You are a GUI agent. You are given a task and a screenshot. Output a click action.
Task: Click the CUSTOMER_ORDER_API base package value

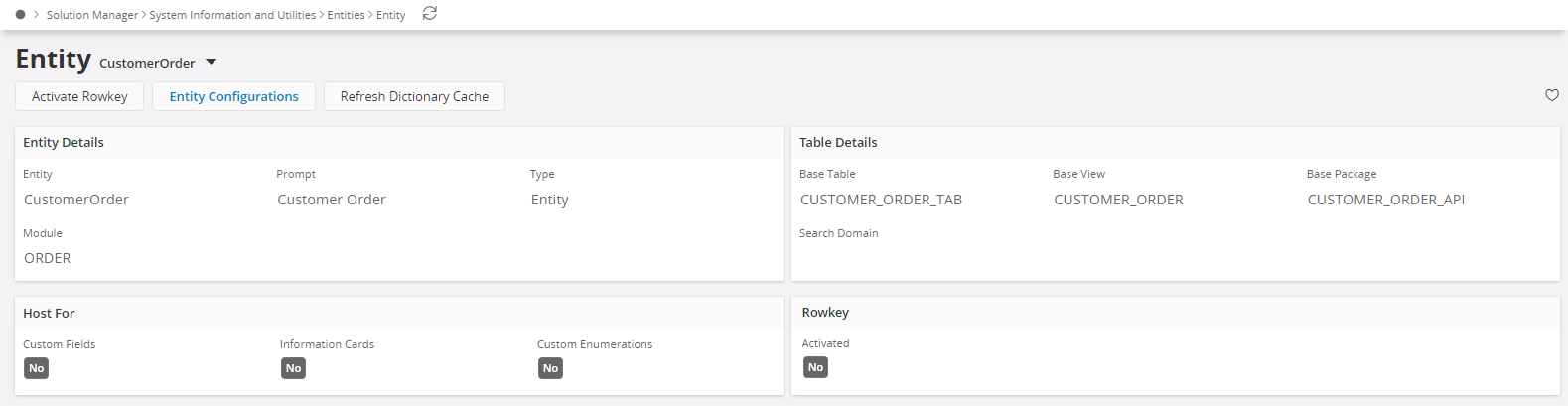point(1385,200)
